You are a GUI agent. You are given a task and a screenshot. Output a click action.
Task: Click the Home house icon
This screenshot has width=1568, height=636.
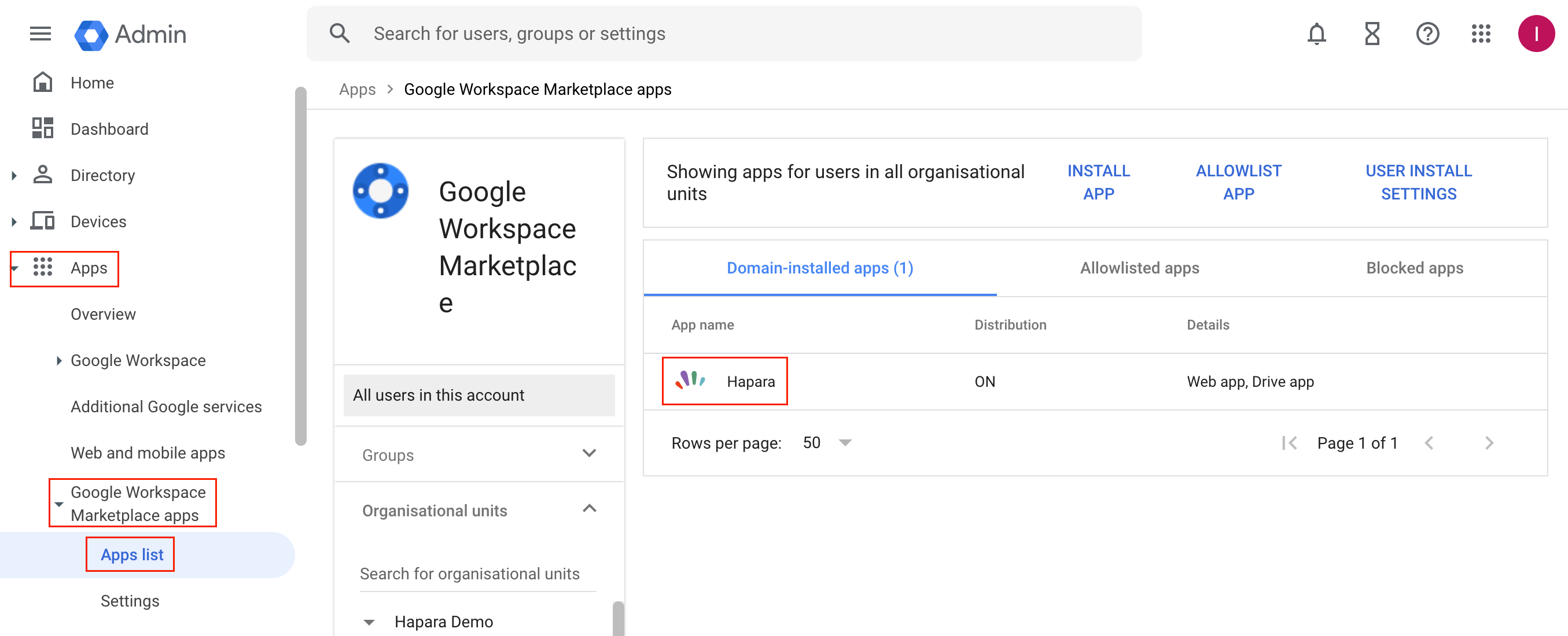click(43, 82)
